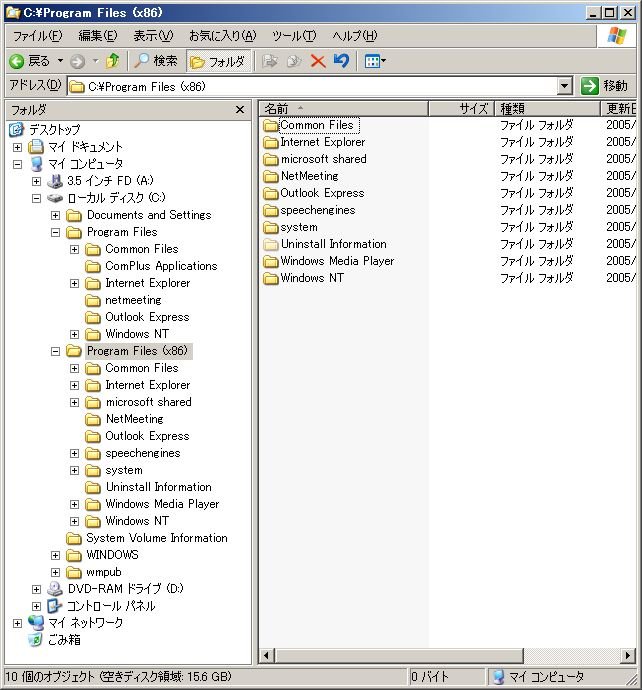This screenshot has height=690, width=642.
Task: Select System Volume Information folder
Action: (157, 538)
